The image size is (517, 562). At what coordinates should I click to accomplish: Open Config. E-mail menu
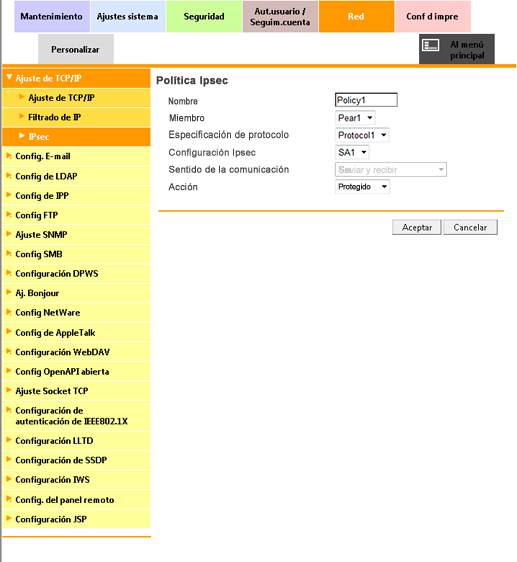(x=76, y=156)
